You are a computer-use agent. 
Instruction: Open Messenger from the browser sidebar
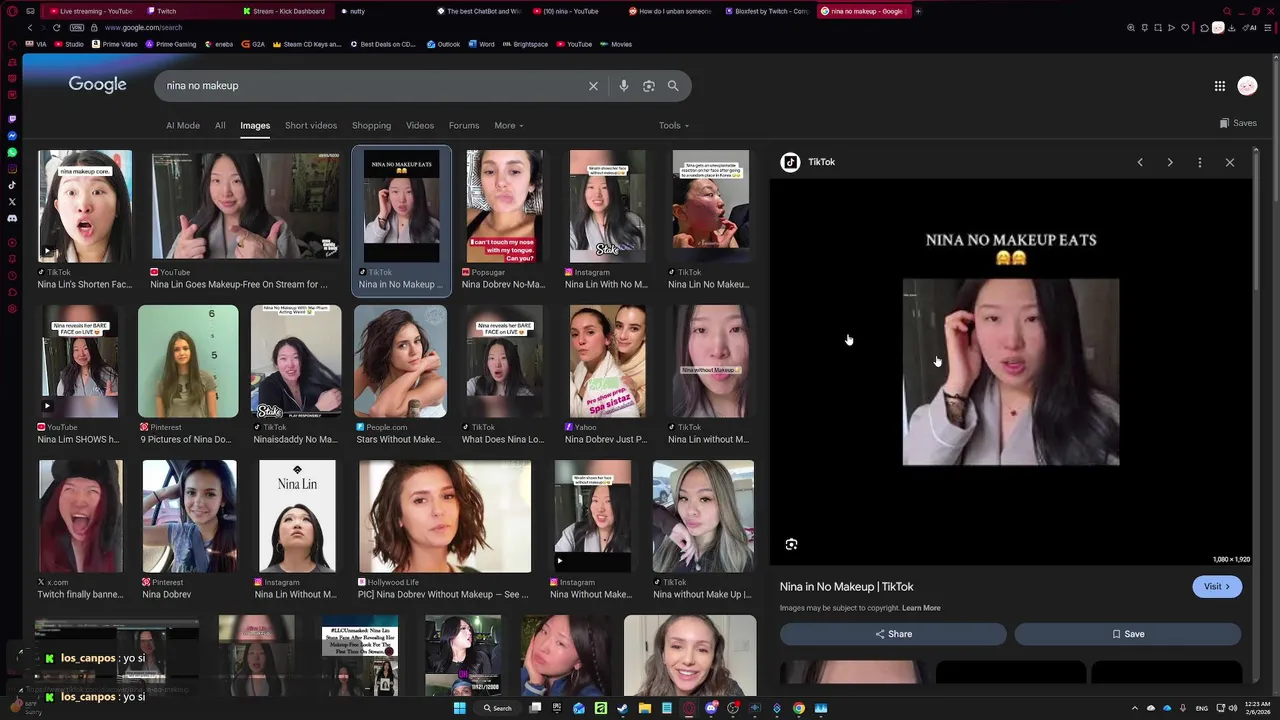click(12, 136)
